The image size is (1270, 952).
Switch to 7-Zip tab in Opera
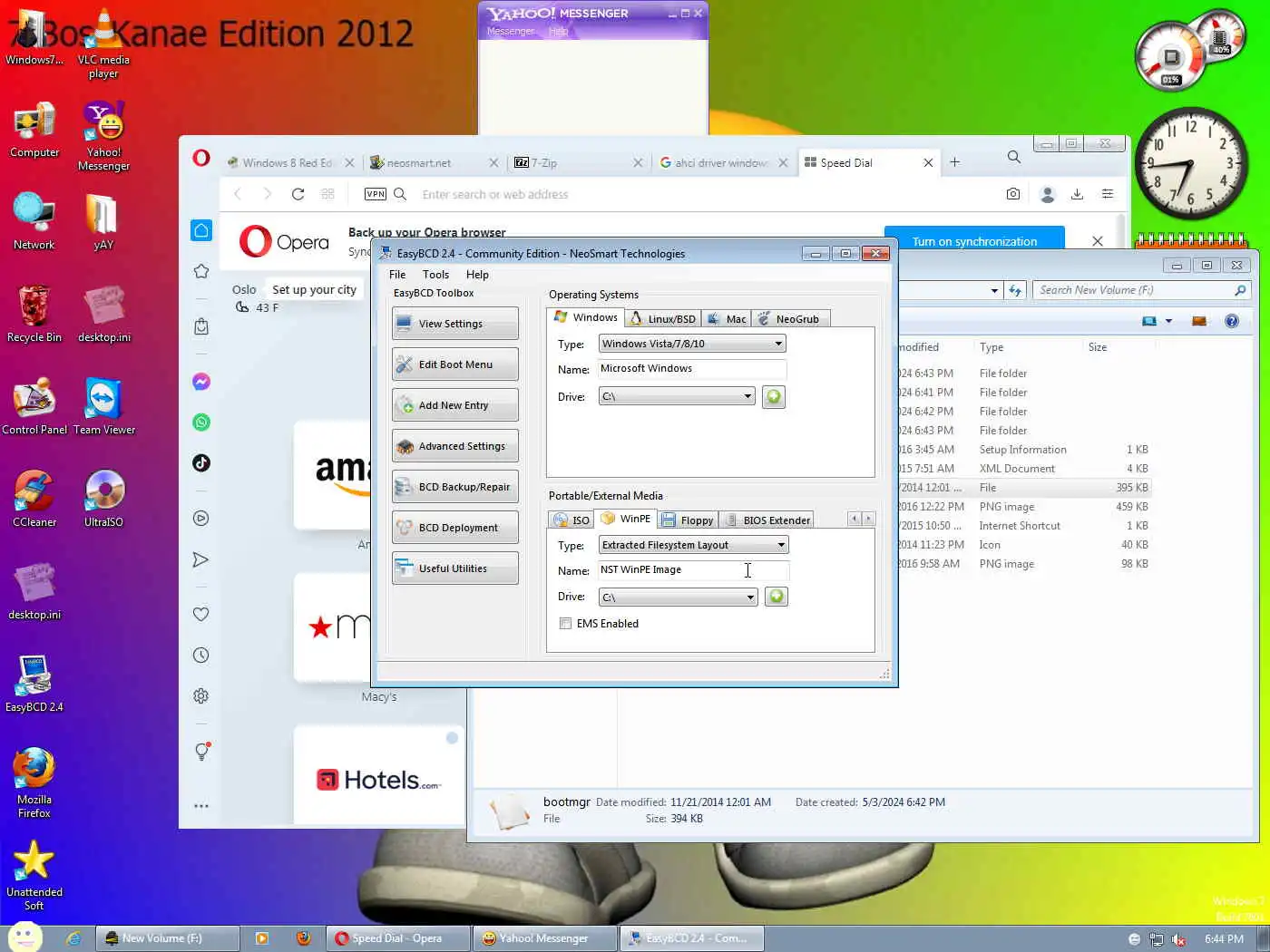click(578, 163)
